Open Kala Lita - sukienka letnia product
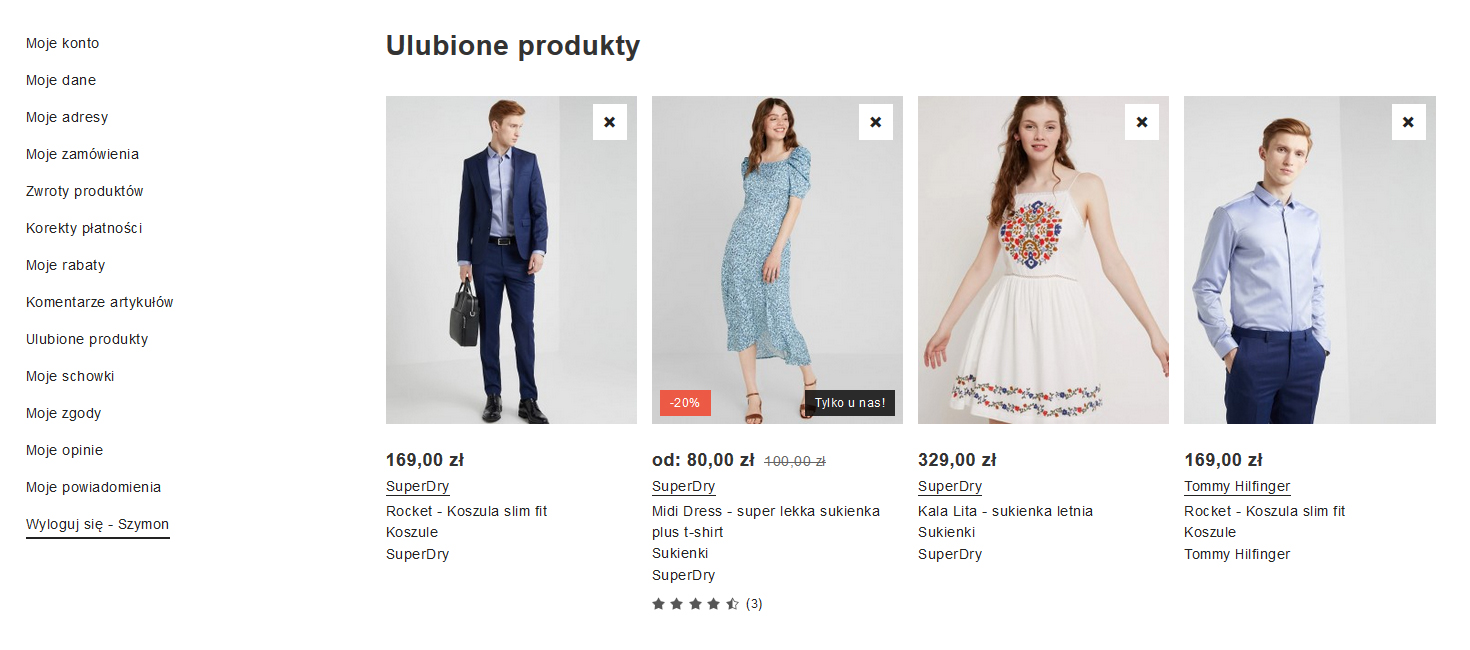1470x650 pixels. coord(1005,511)
